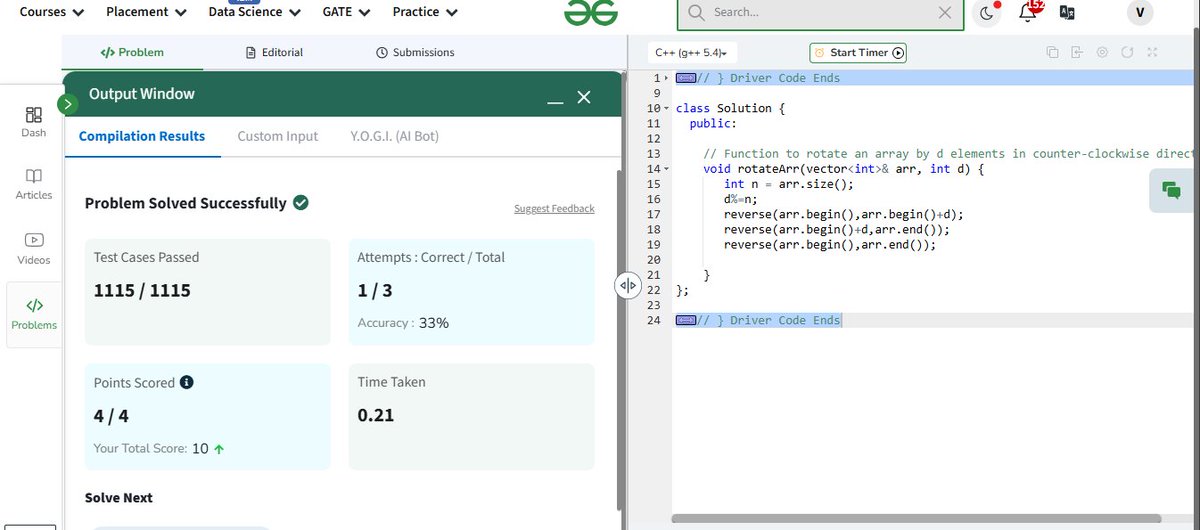The image size is (1200, 530).
Task: Unfold collapsed driver code at line 1
Action: 667,78
